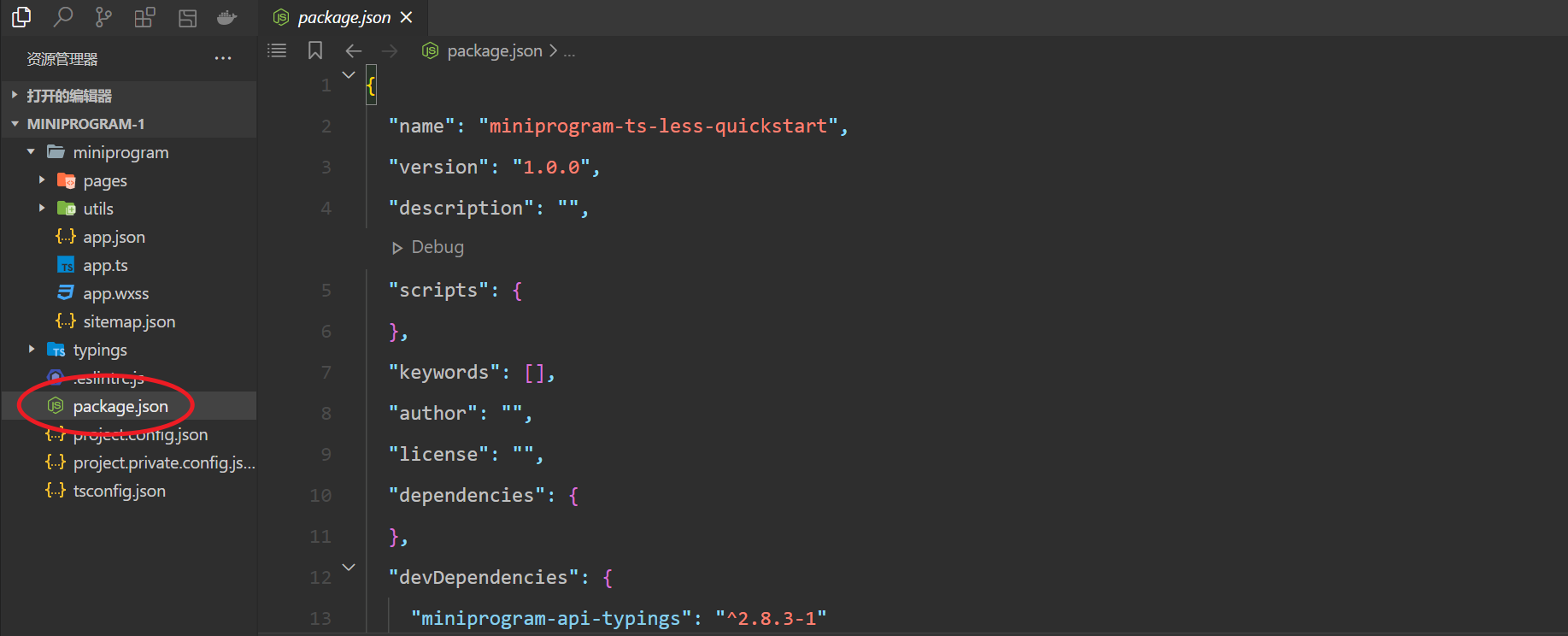The image size is (1568, 636).
Task: Expand the typings folder arrow
Action: [32, 350]
